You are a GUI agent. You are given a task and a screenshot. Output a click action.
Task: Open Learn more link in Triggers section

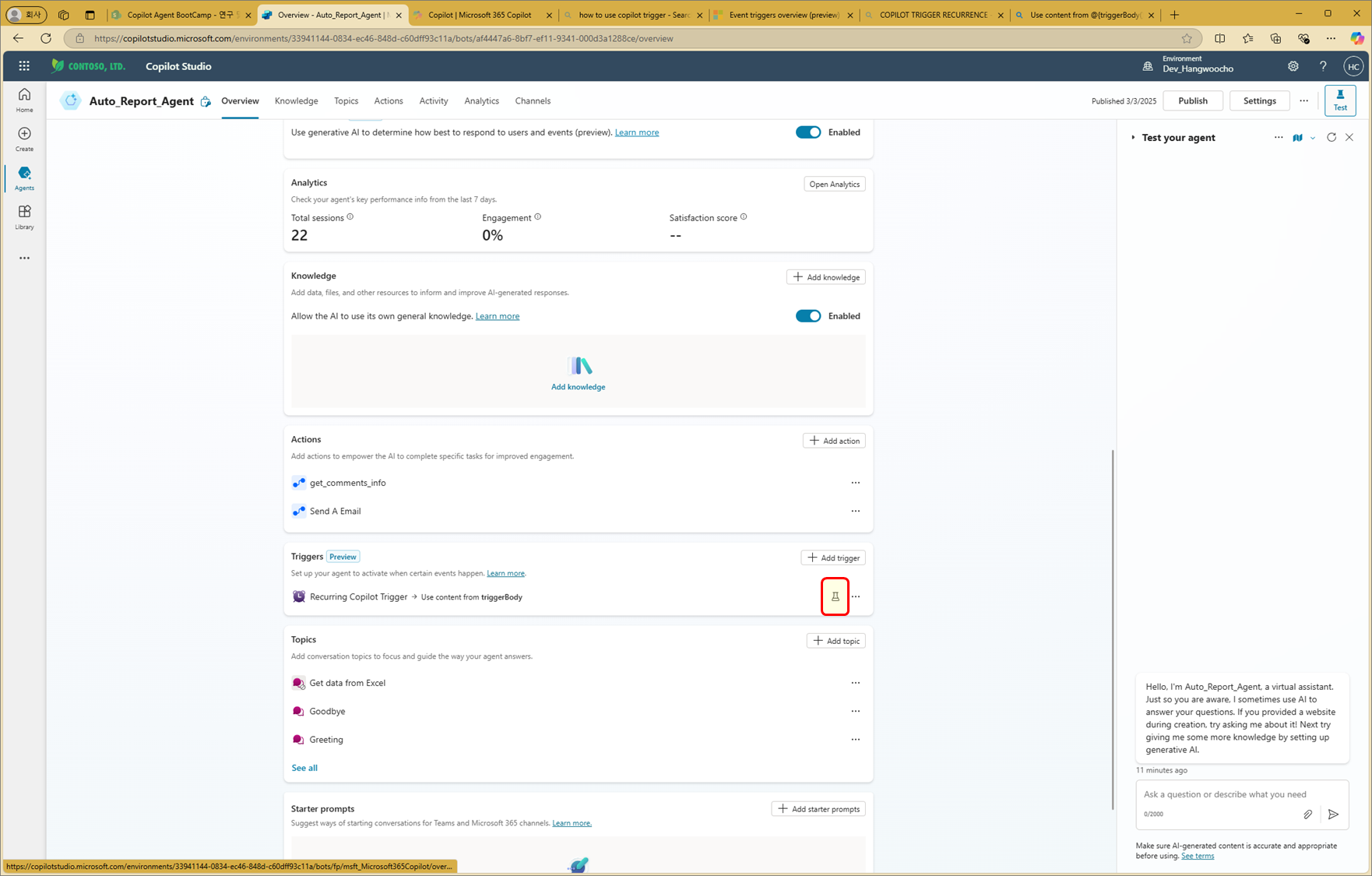coord(505,573)
